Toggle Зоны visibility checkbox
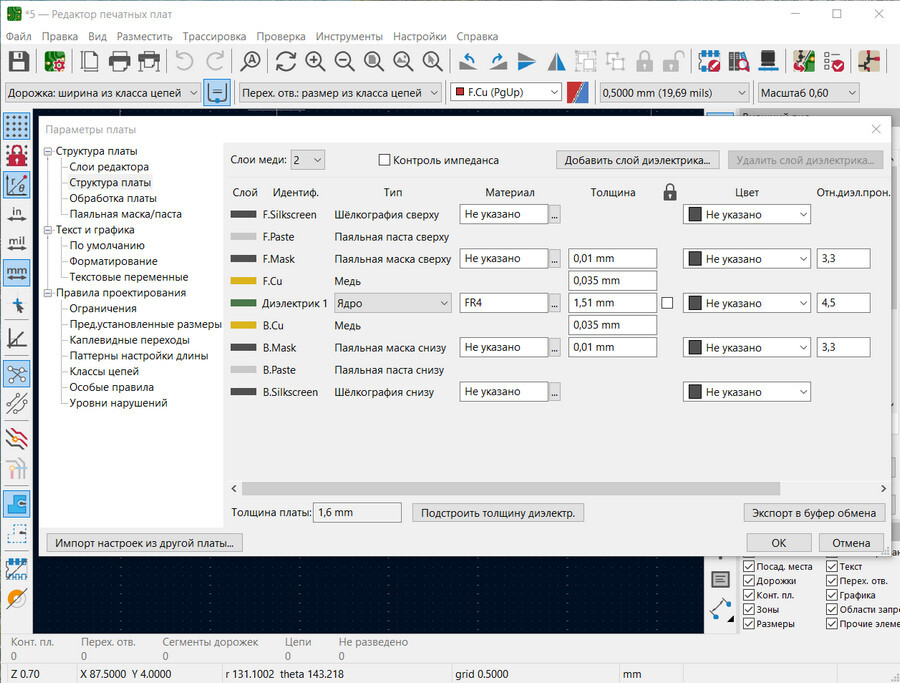This screenshot has height=683, width=900. [x=748, y=609]
